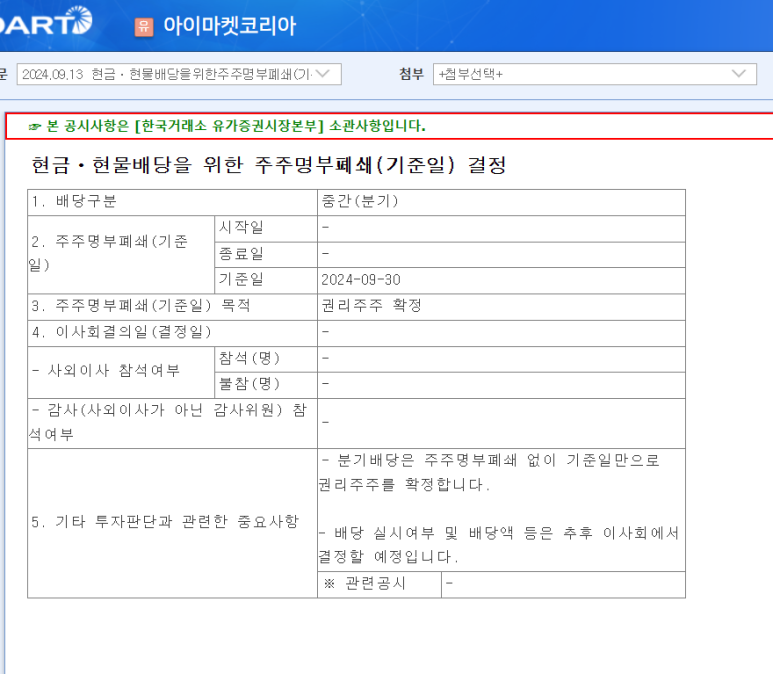Click the 첨부 label beside the attachment box

pos(411,74)
